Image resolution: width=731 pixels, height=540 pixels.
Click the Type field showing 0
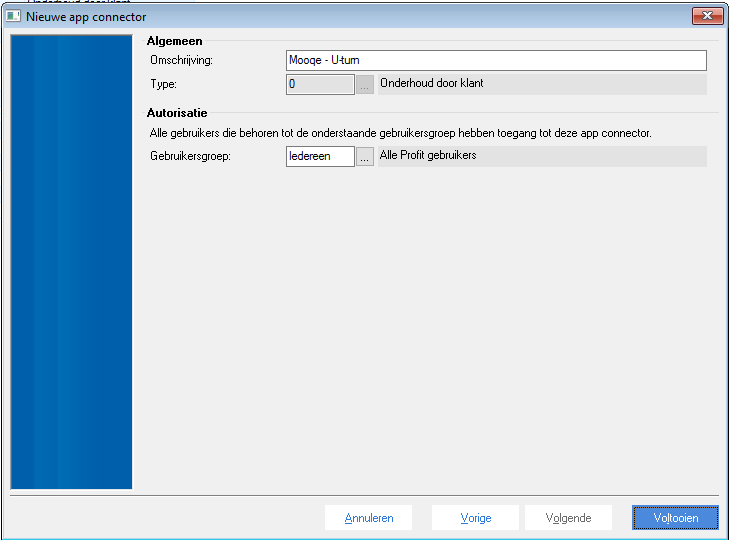point(320,84)
